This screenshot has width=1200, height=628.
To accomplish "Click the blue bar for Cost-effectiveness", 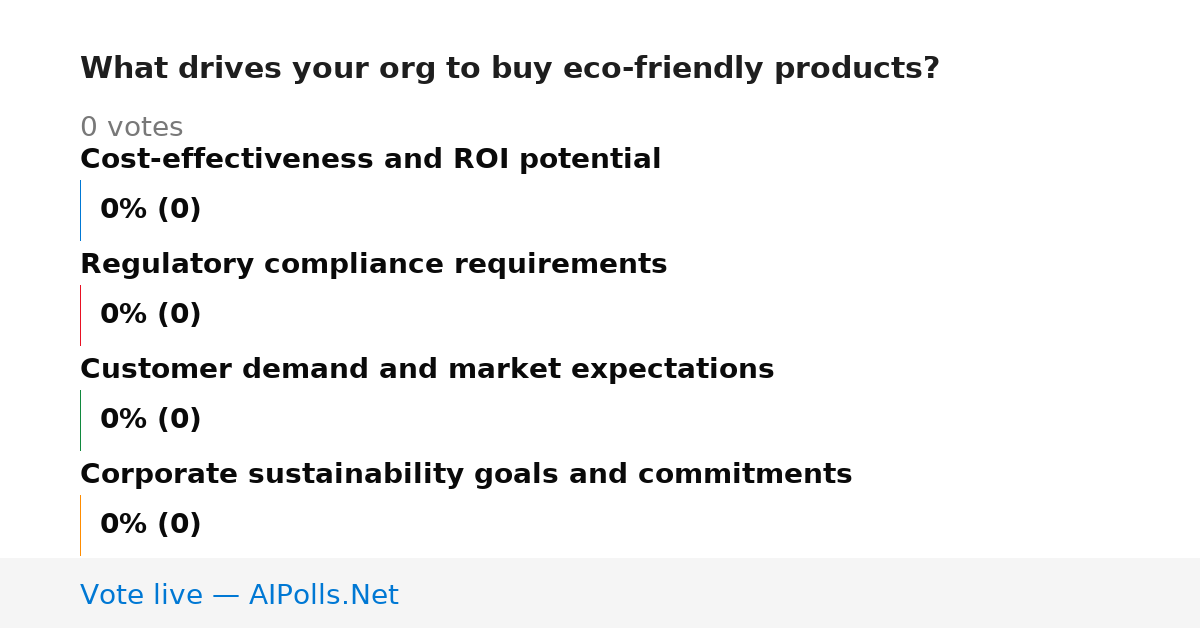I will [80, 210].
